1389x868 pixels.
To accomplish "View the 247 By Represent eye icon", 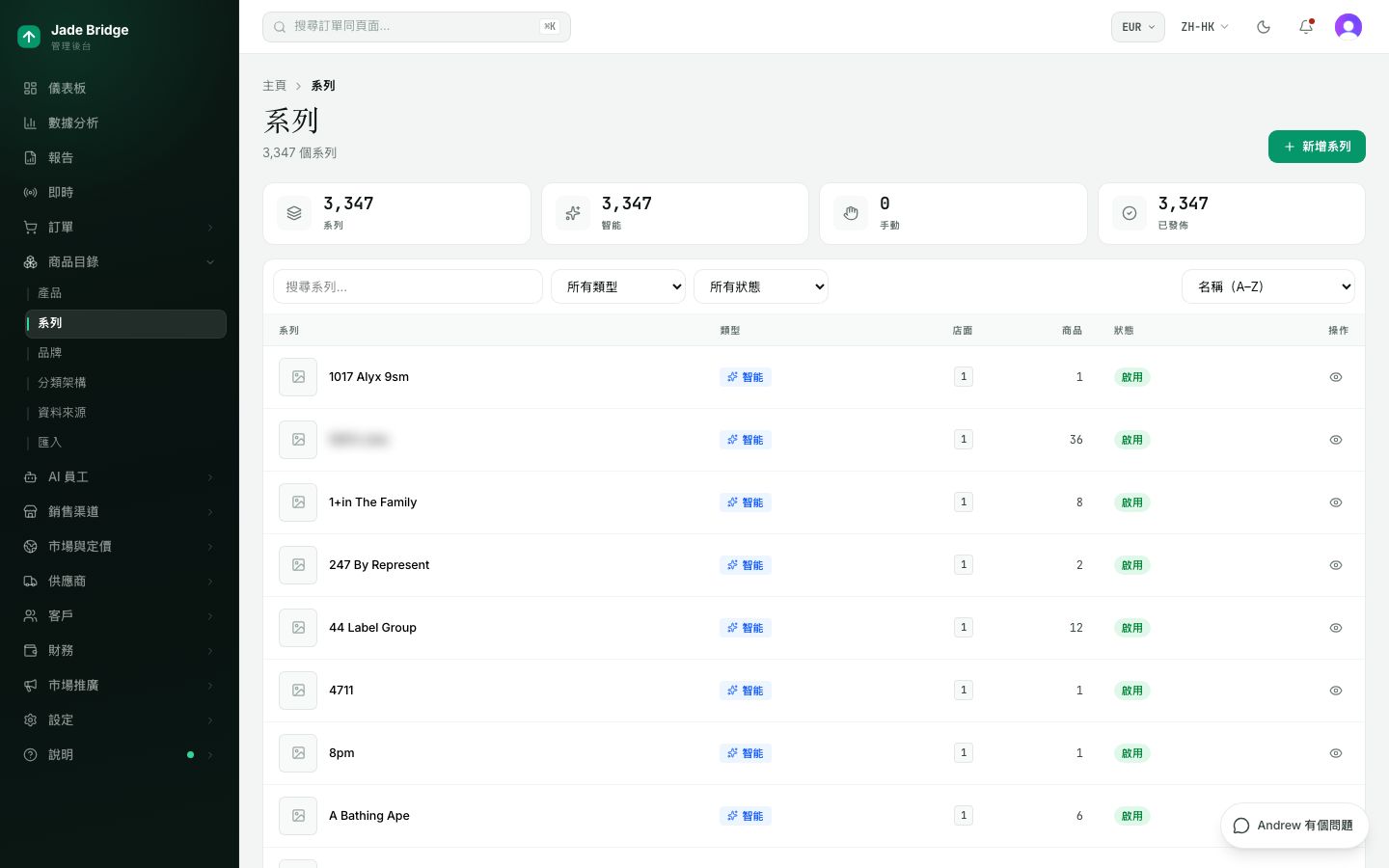I will [1336, 565].
